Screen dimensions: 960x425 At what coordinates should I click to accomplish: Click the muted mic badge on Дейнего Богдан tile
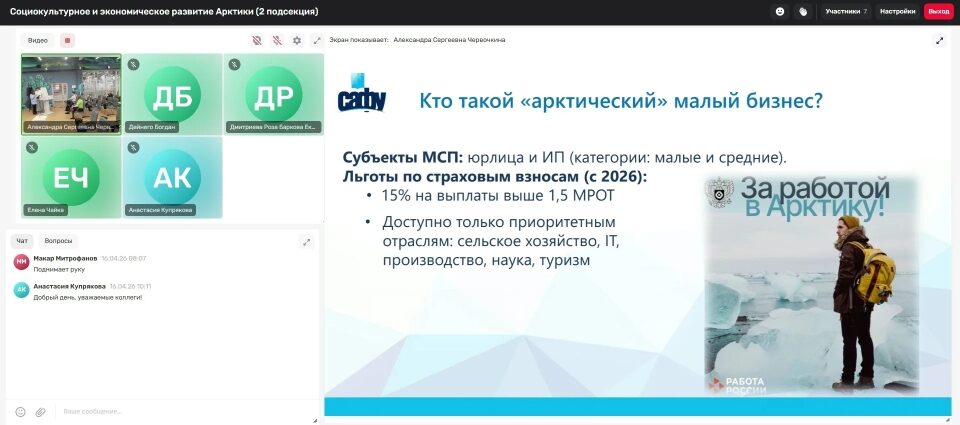[133, 64]
